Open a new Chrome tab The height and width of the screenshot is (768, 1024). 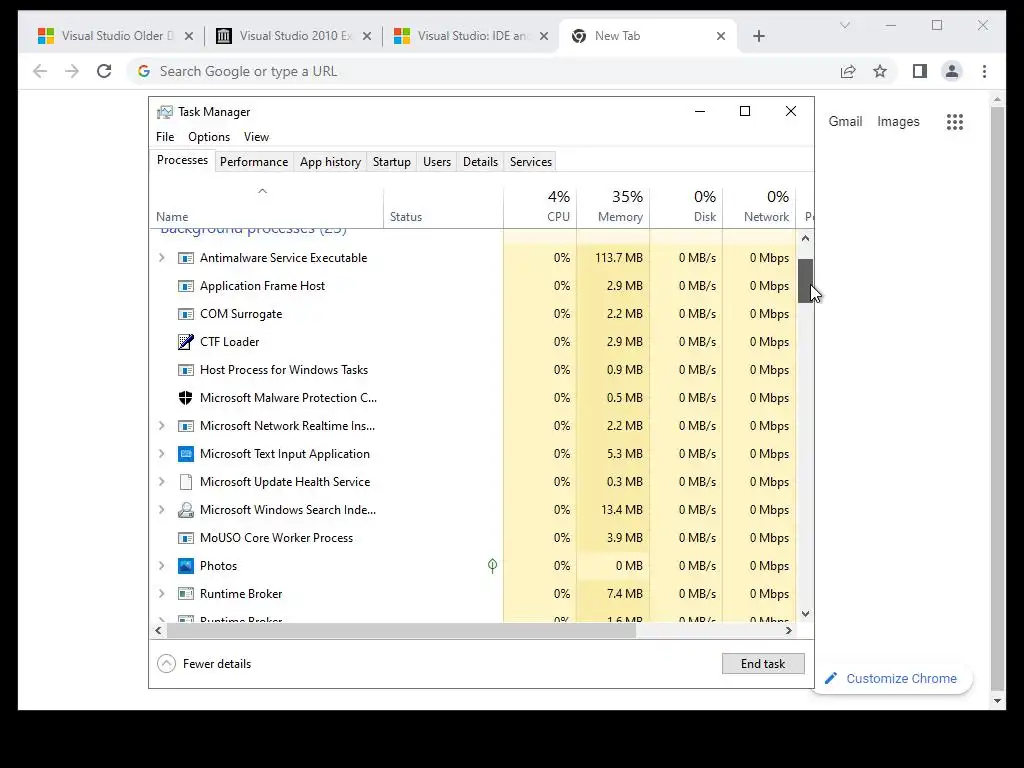[x=758, y=36]
